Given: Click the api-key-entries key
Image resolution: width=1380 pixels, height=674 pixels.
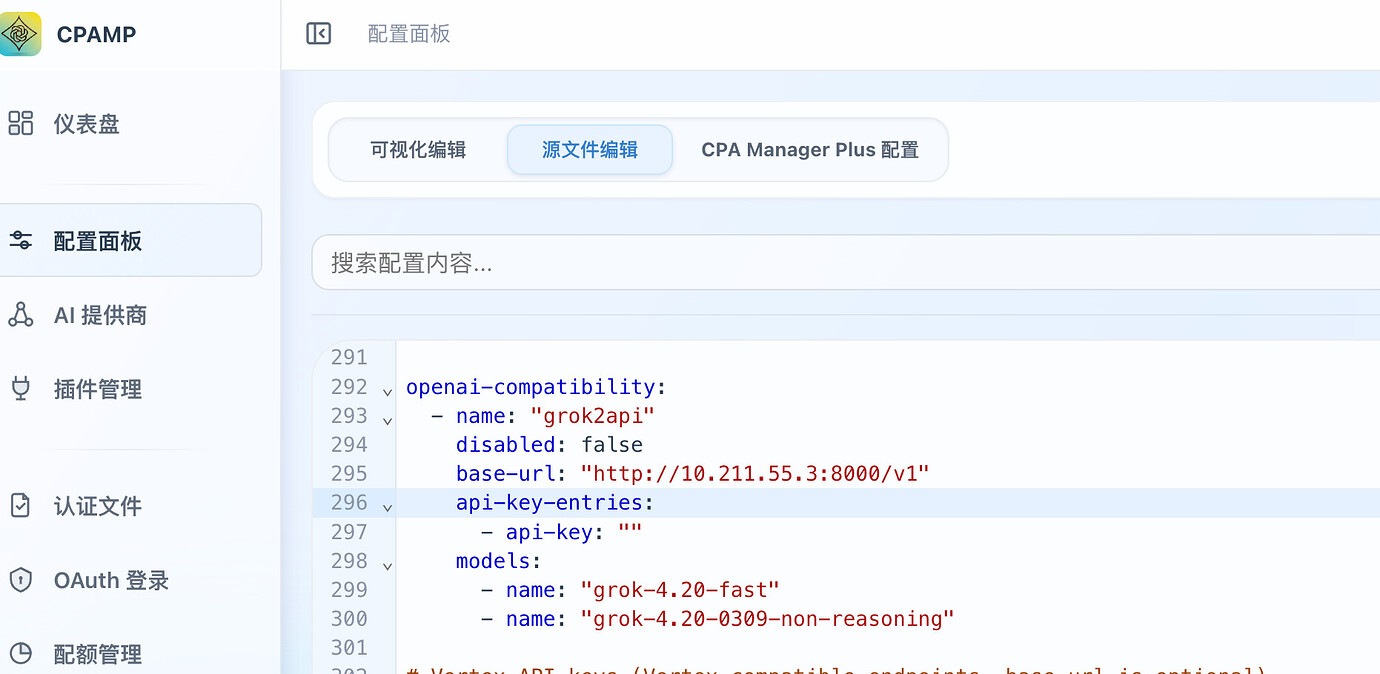Looking at the screenshot, I should coord(549,502).
